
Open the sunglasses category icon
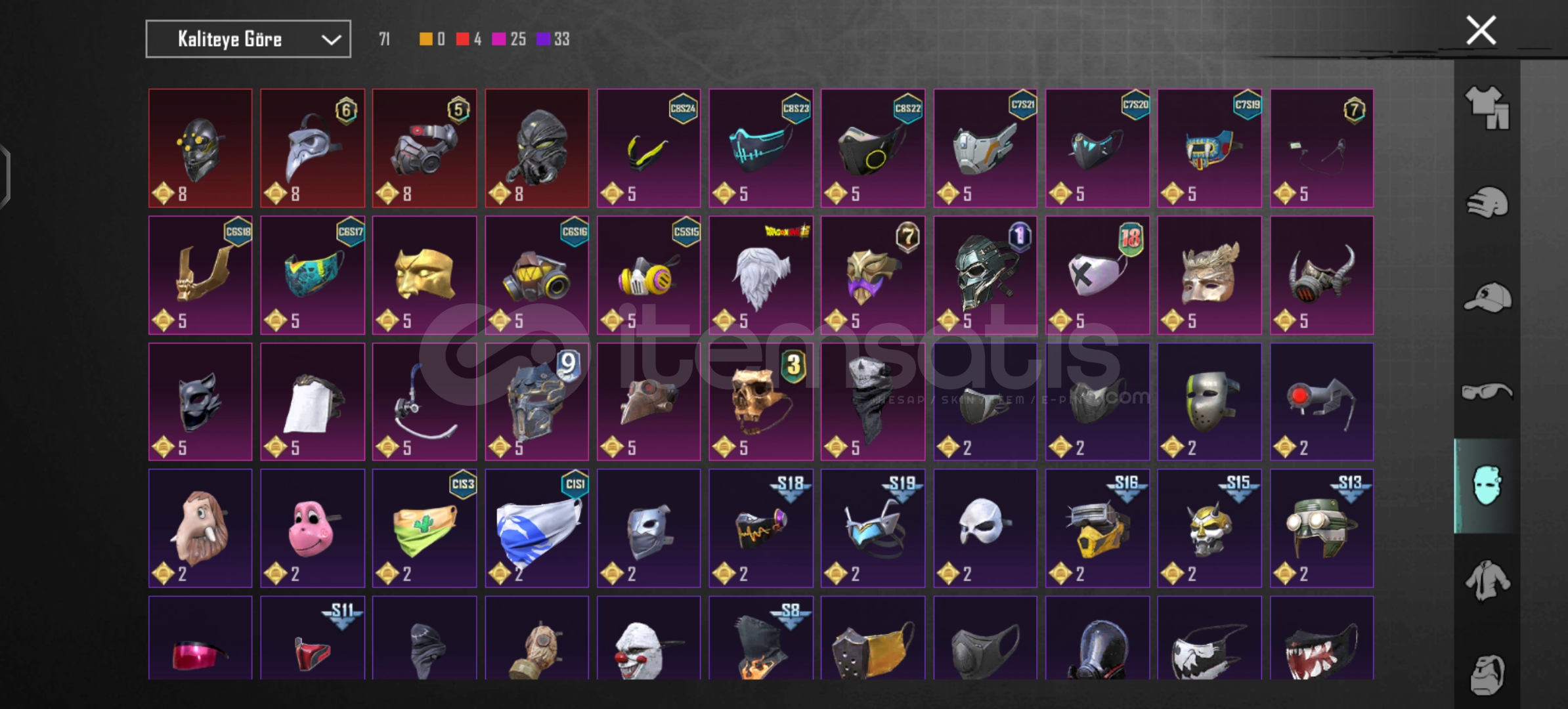click(1487, 392)
